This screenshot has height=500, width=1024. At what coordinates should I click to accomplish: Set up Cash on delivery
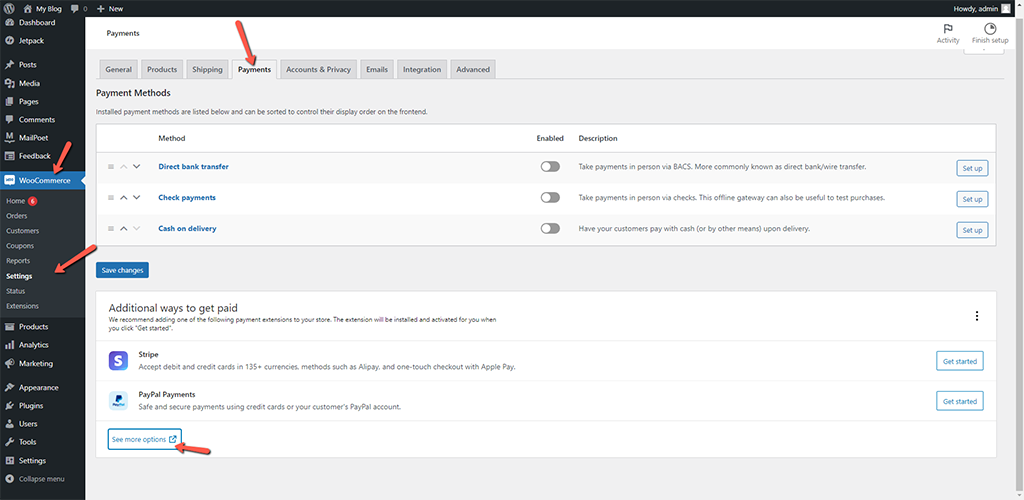pyautogui.click(x=972, y=230)
